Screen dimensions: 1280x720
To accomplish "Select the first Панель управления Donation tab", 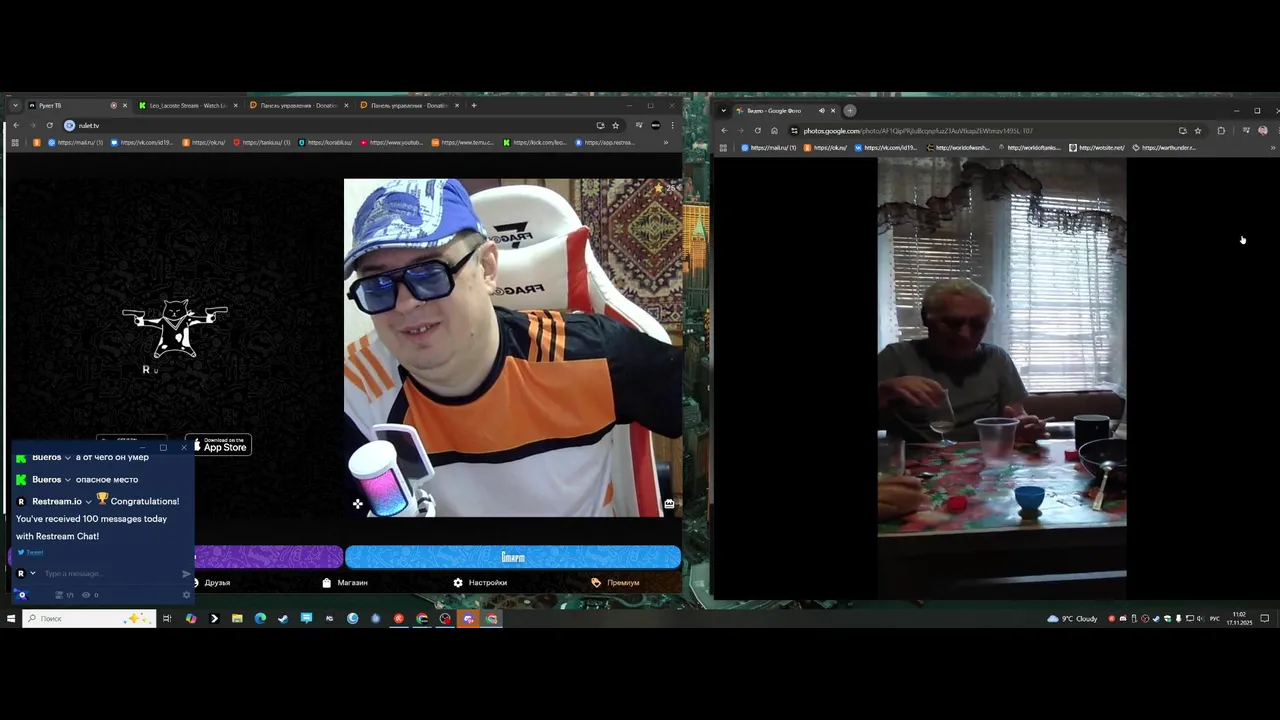I will pos(298,105).
